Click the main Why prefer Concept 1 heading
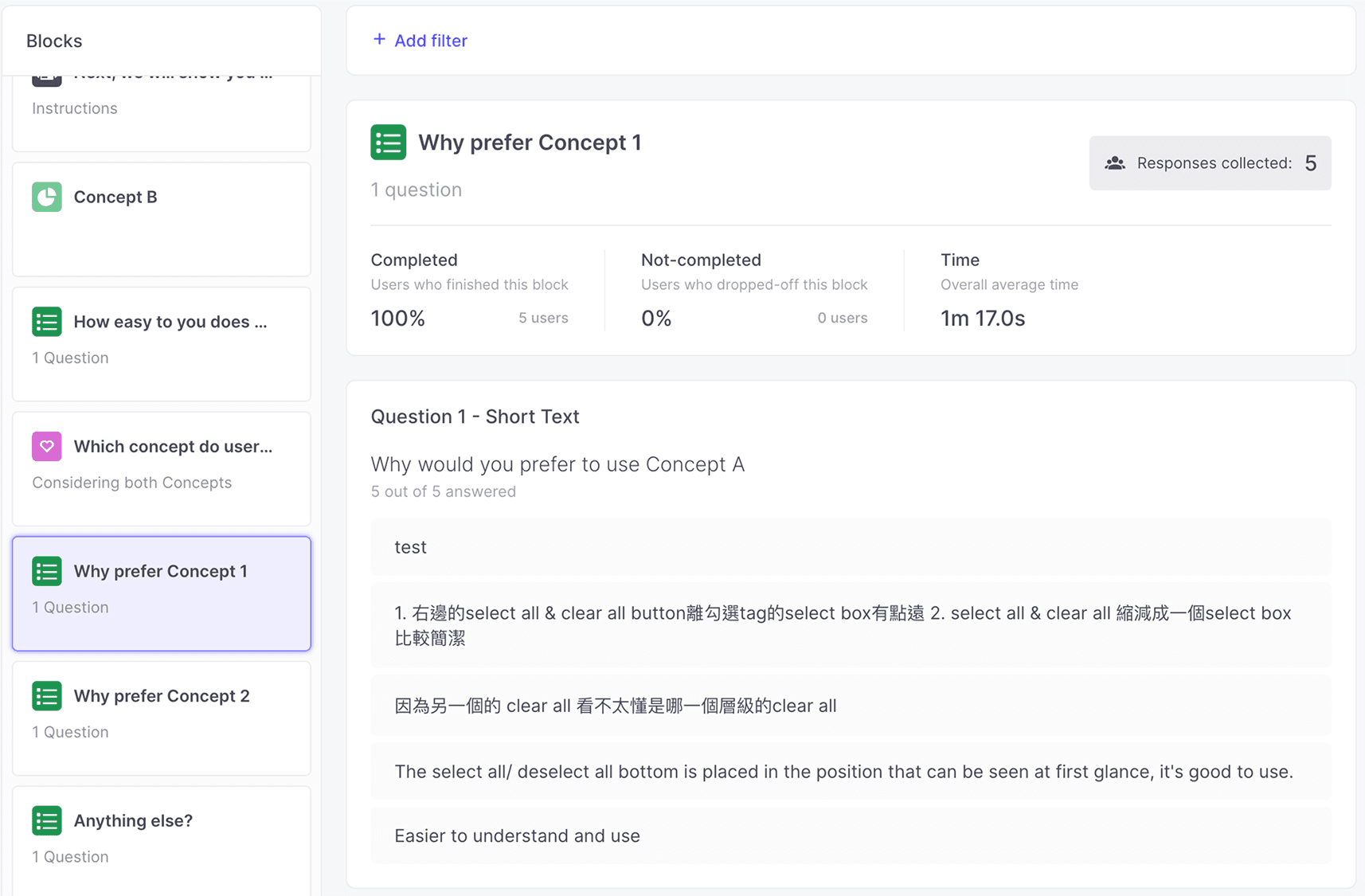The width and height of the screenshot is (1365, 896). coord(530,143)
